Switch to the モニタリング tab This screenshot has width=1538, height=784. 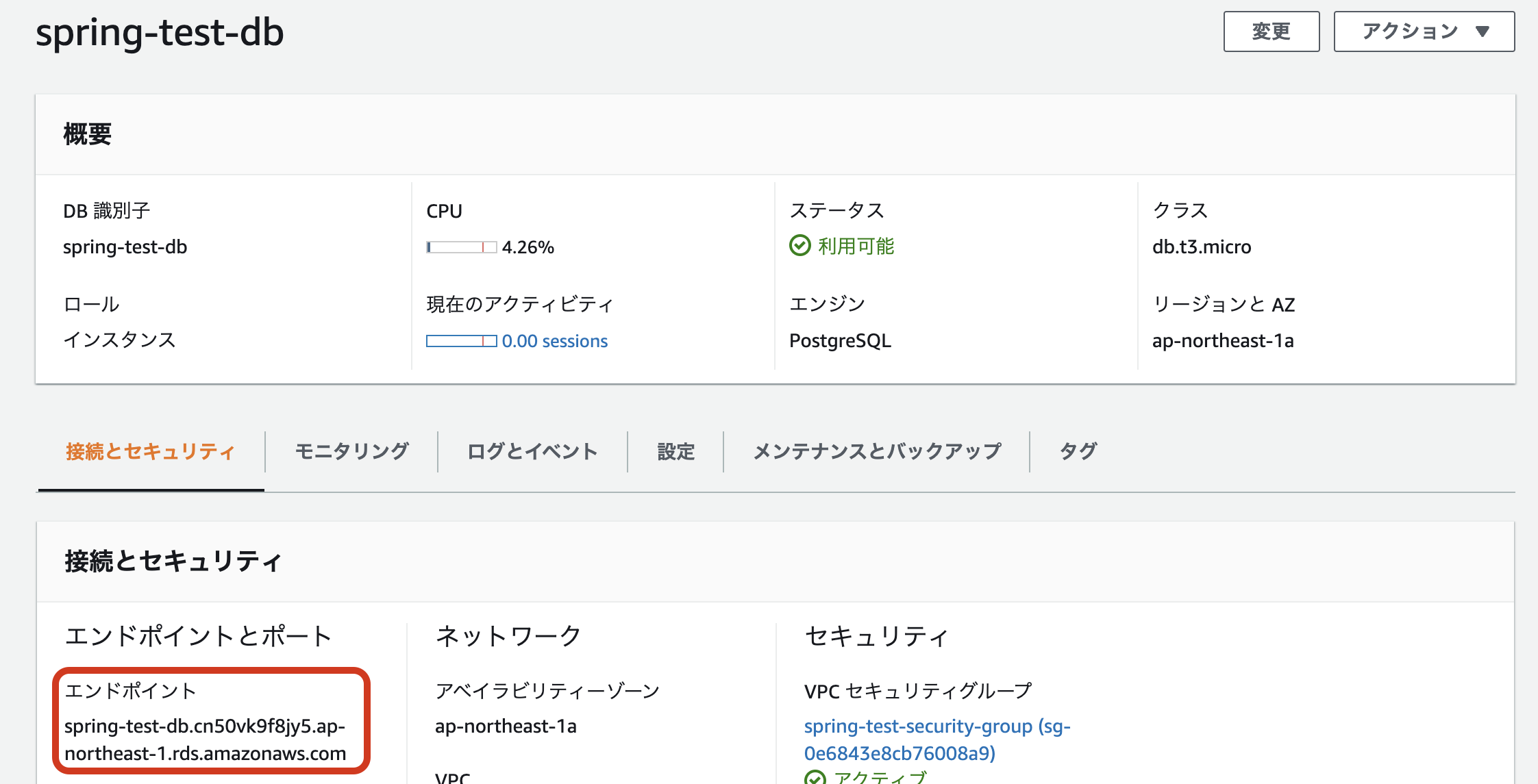[x=352, y=451]
